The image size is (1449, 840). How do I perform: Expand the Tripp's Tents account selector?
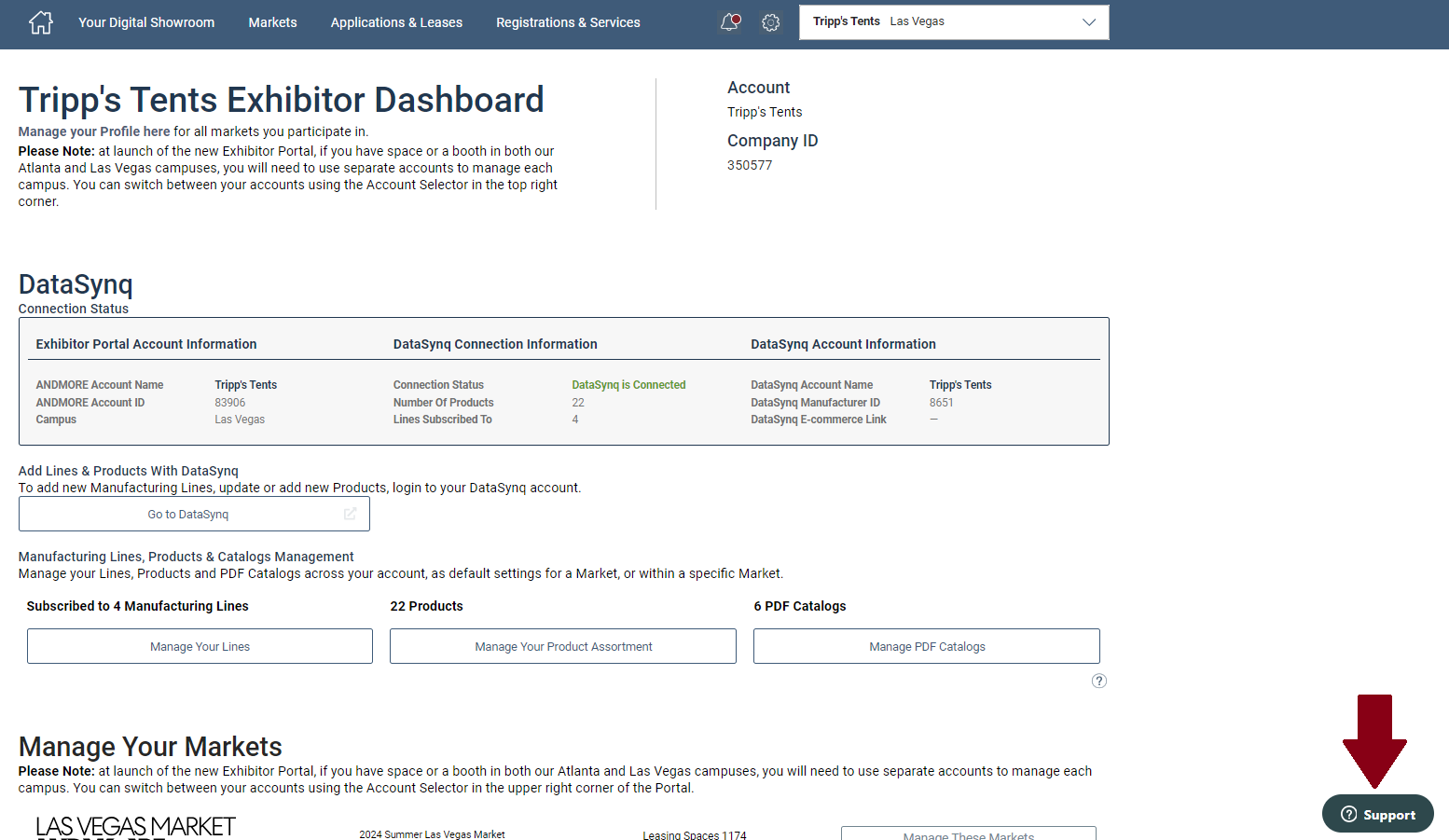[954, 22]
